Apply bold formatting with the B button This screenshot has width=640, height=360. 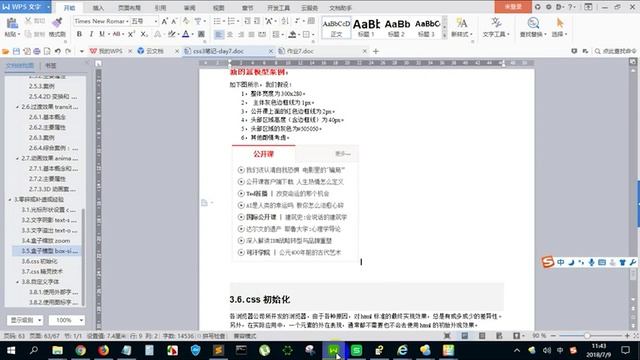(x=79, y=34)
